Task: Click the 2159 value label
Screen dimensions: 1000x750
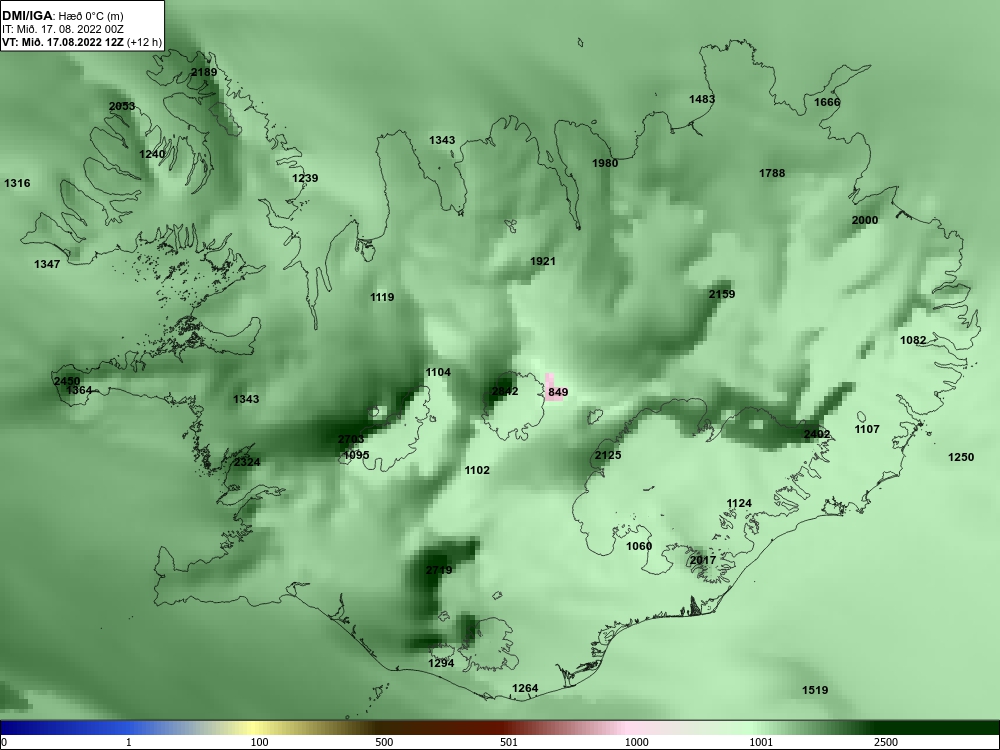Action: tap(722, 294)
